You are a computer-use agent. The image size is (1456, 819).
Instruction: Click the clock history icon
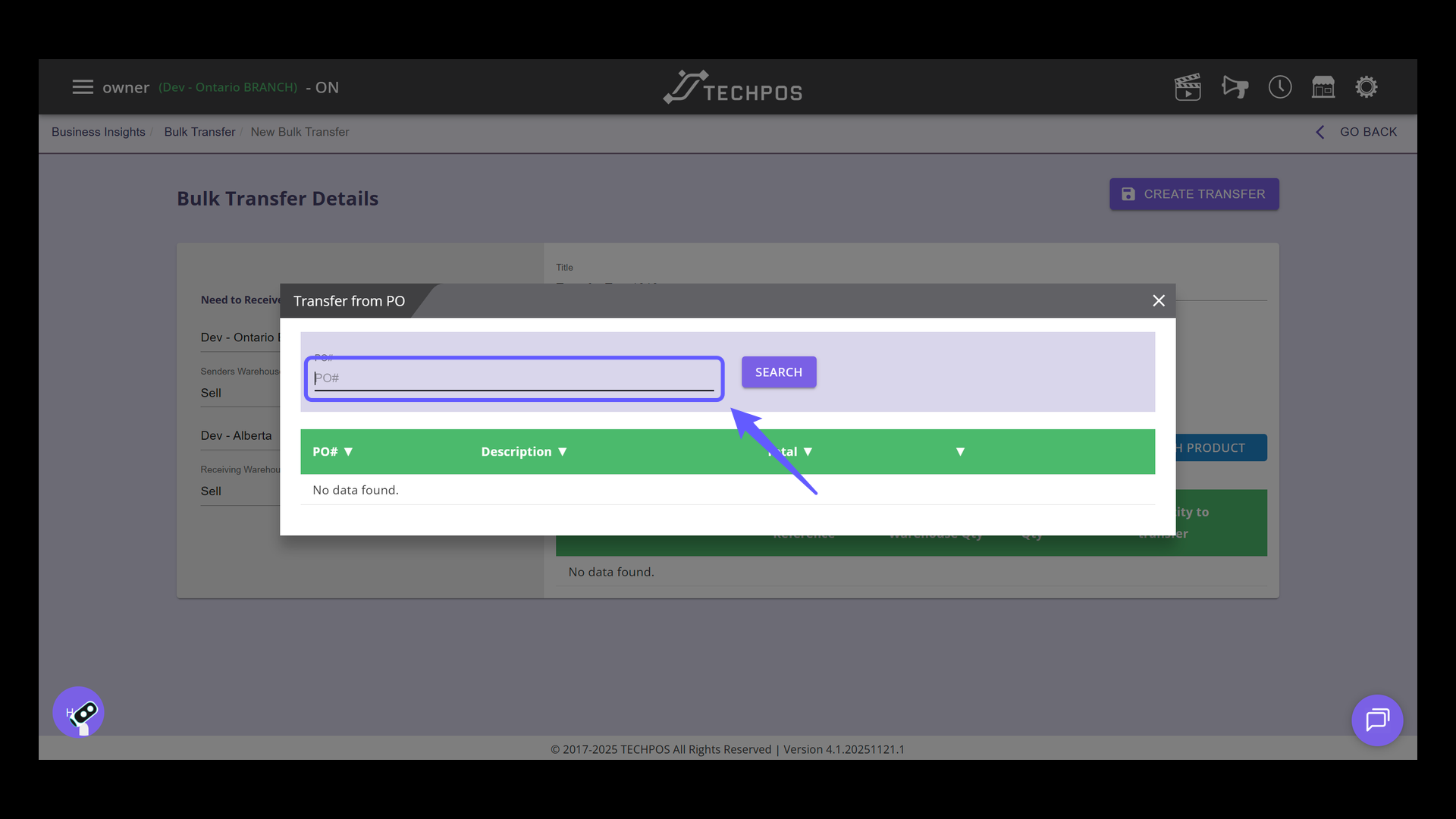(1280, 87)
